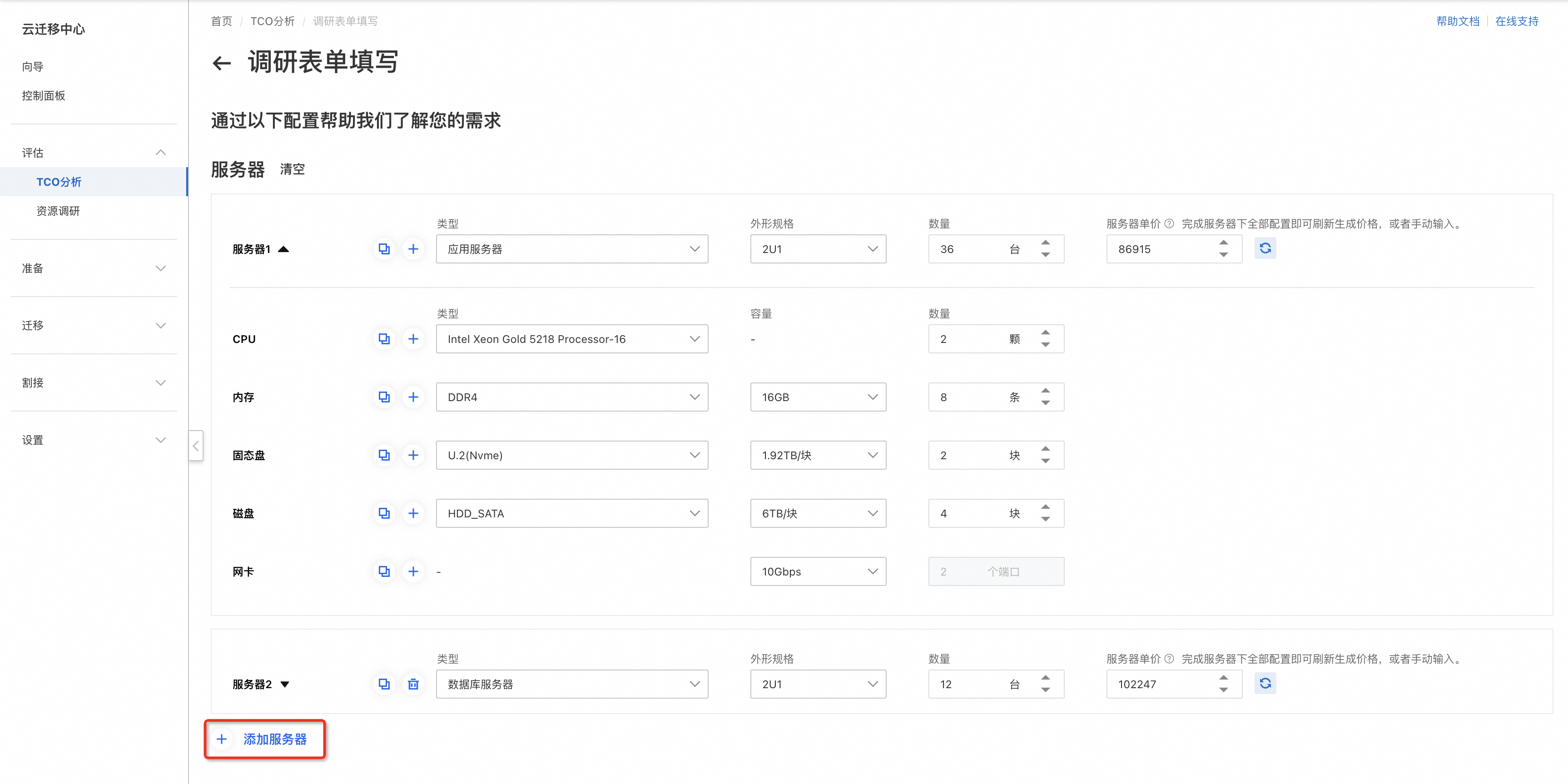Increase 服务器1 unit price 86915

coord(1224,242)
